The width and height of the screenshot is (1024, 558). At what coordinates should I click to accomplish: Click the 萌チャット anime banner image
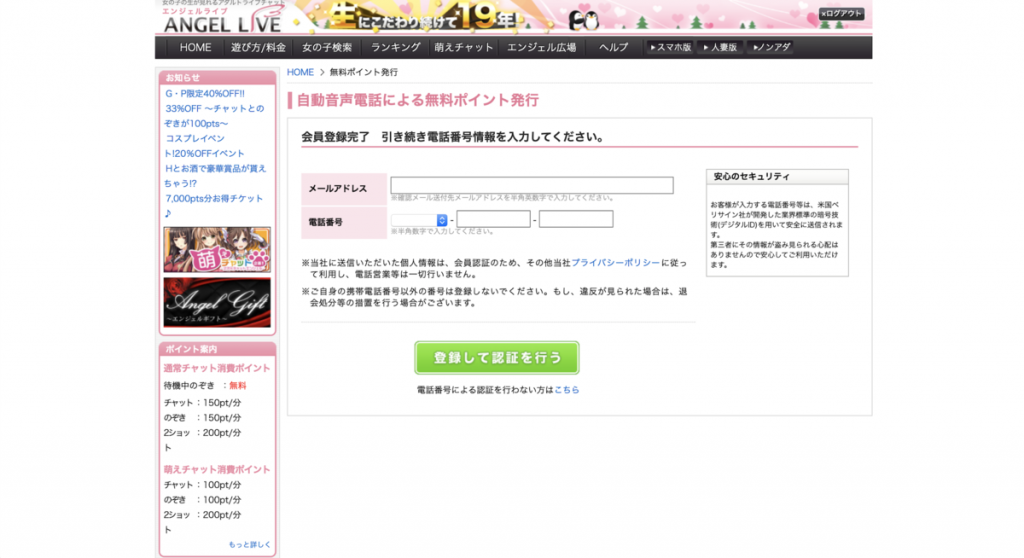pos(217,249)
